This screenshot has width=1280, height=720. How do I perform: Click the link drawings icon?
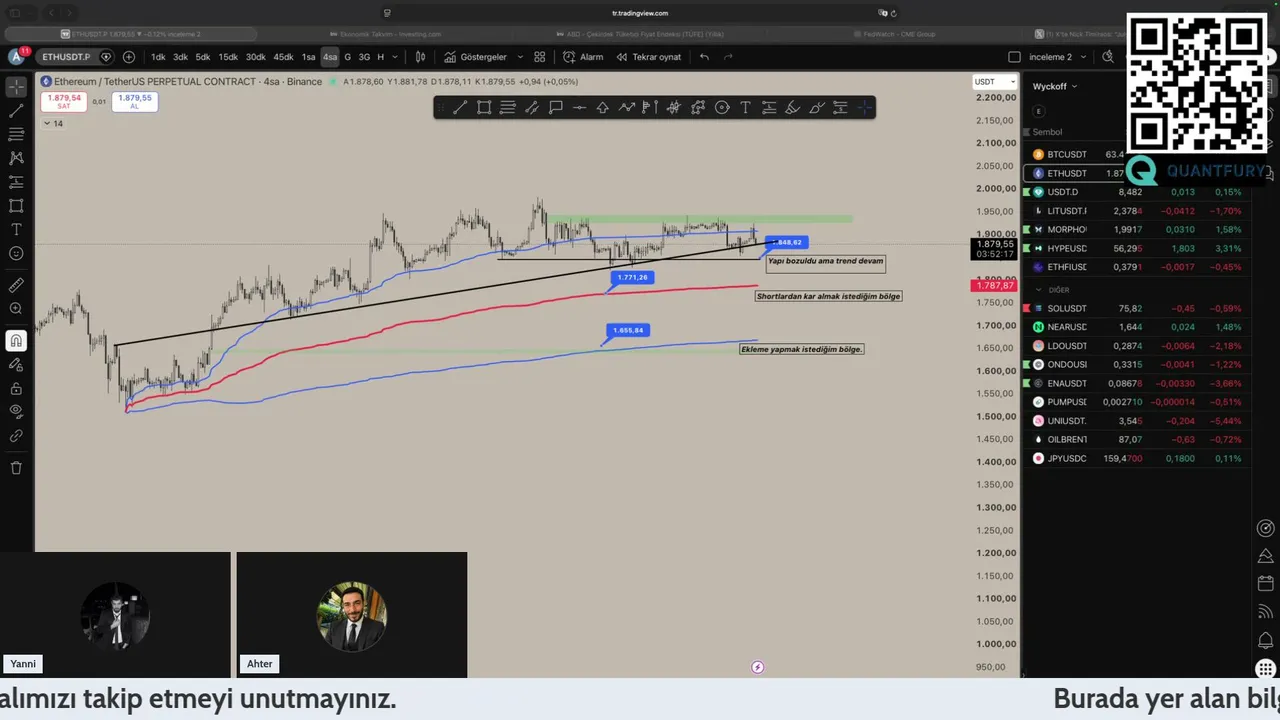16,436
